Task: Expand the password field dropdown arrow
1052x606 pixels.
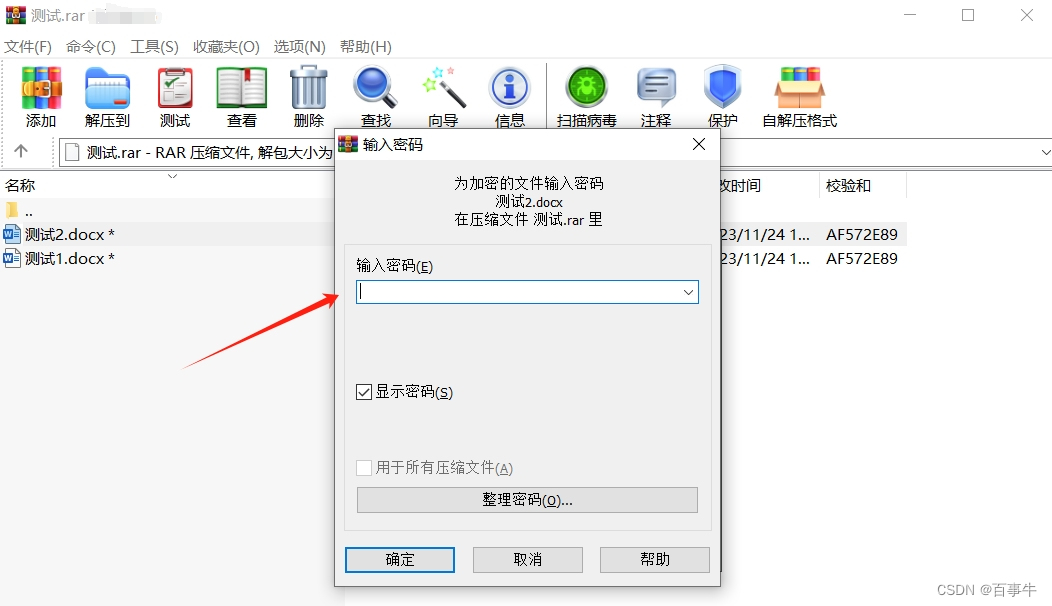Action: [688, 292]
